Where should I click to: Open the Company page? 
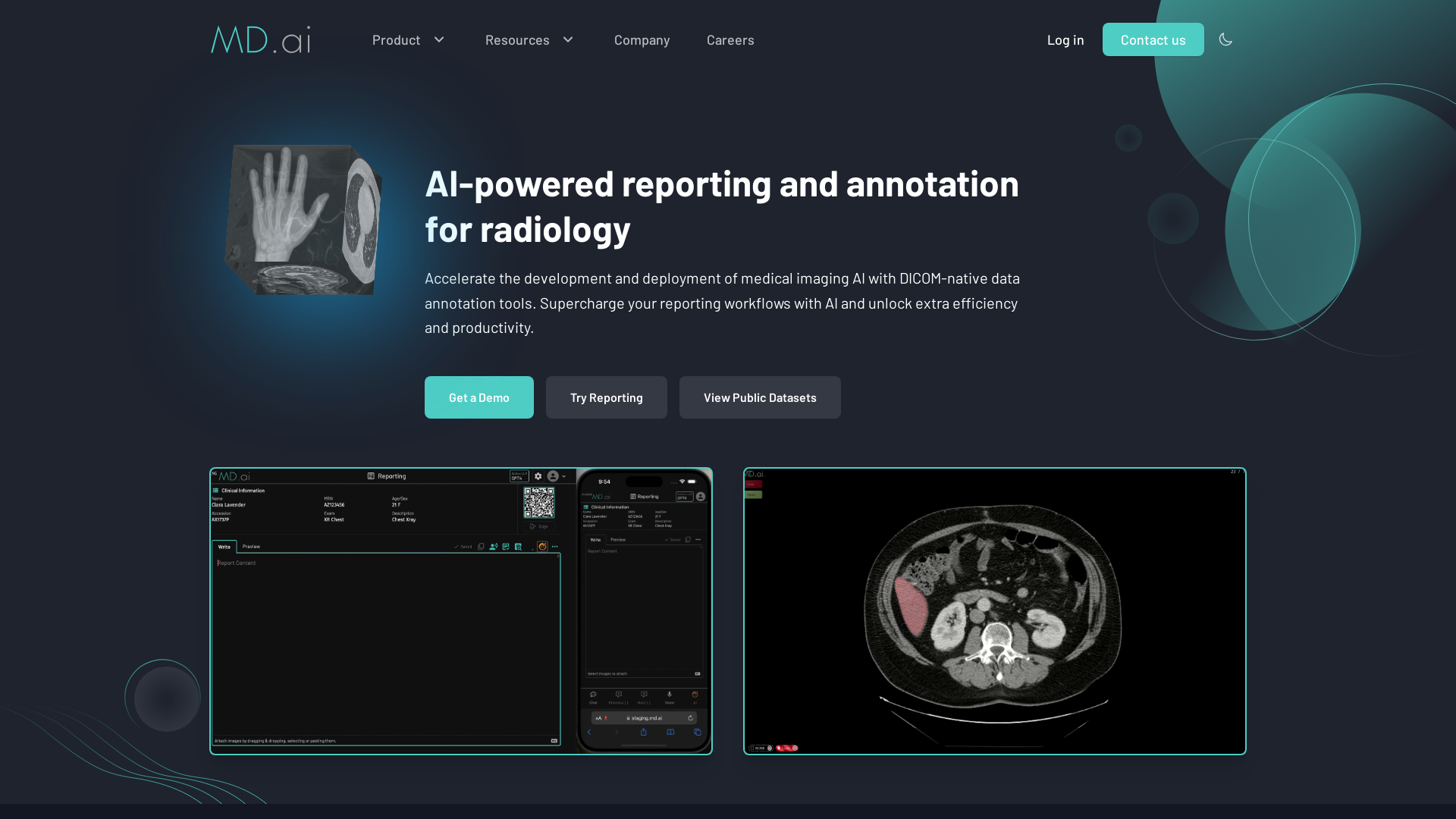pyautogui.click(x=642, y=39)
